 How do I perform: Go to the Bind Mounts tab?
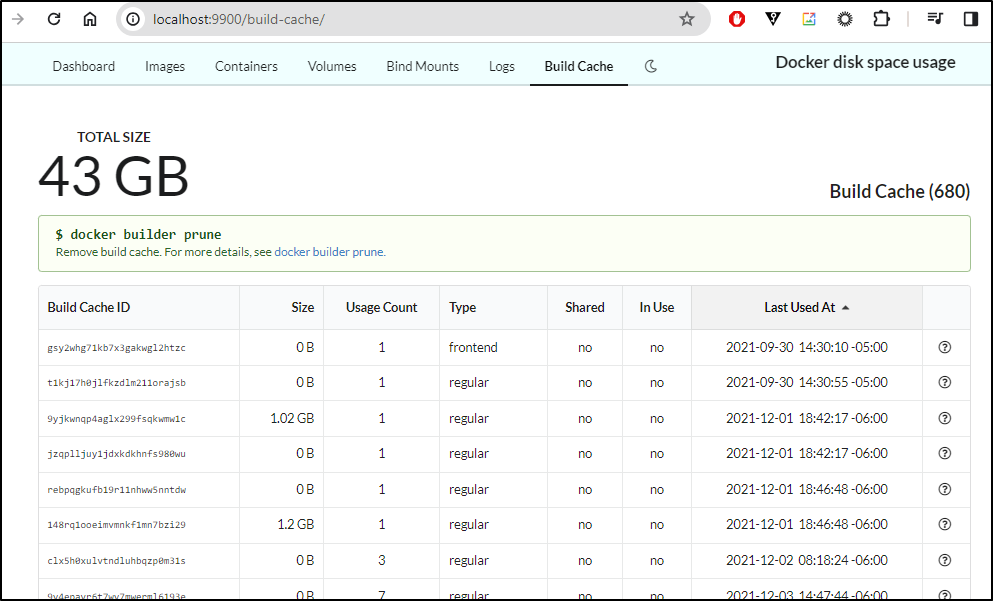coord(422,66)
